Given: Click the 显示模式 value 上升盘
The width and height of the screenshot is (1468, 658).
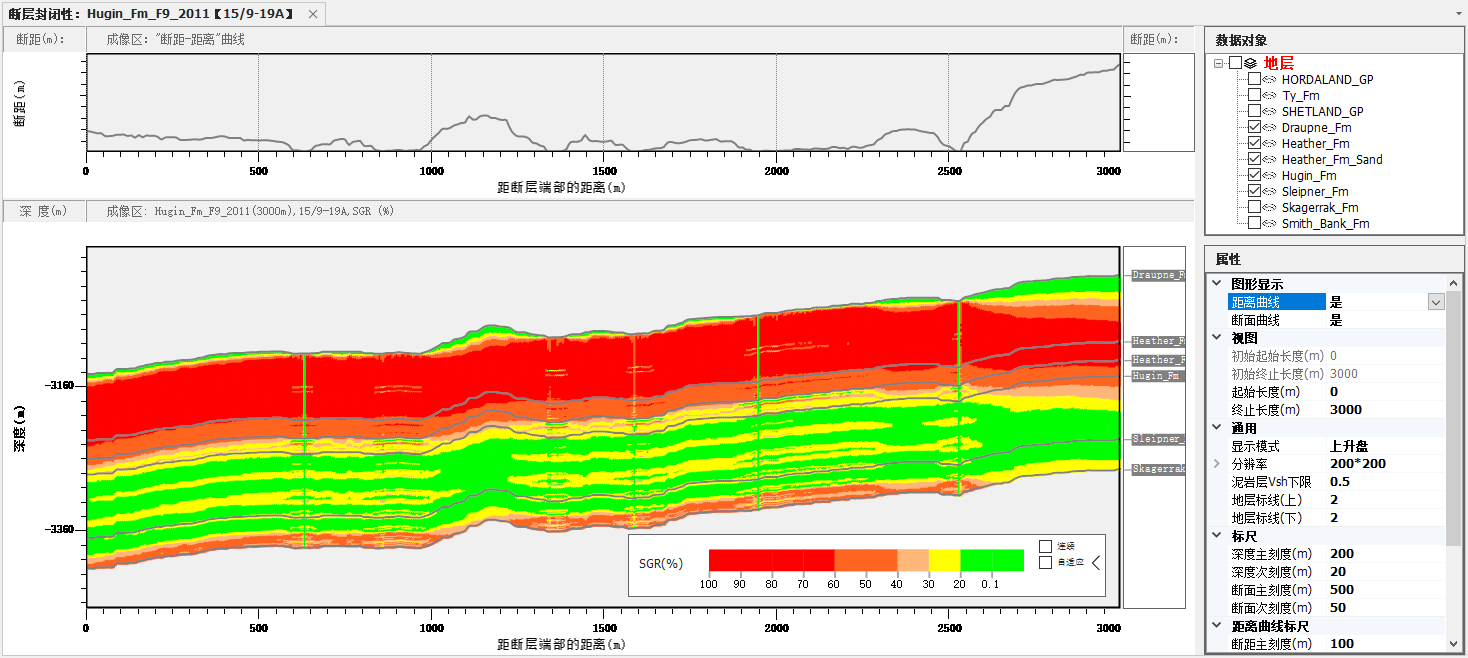Looking at the screenshot, I should 1349,446.
